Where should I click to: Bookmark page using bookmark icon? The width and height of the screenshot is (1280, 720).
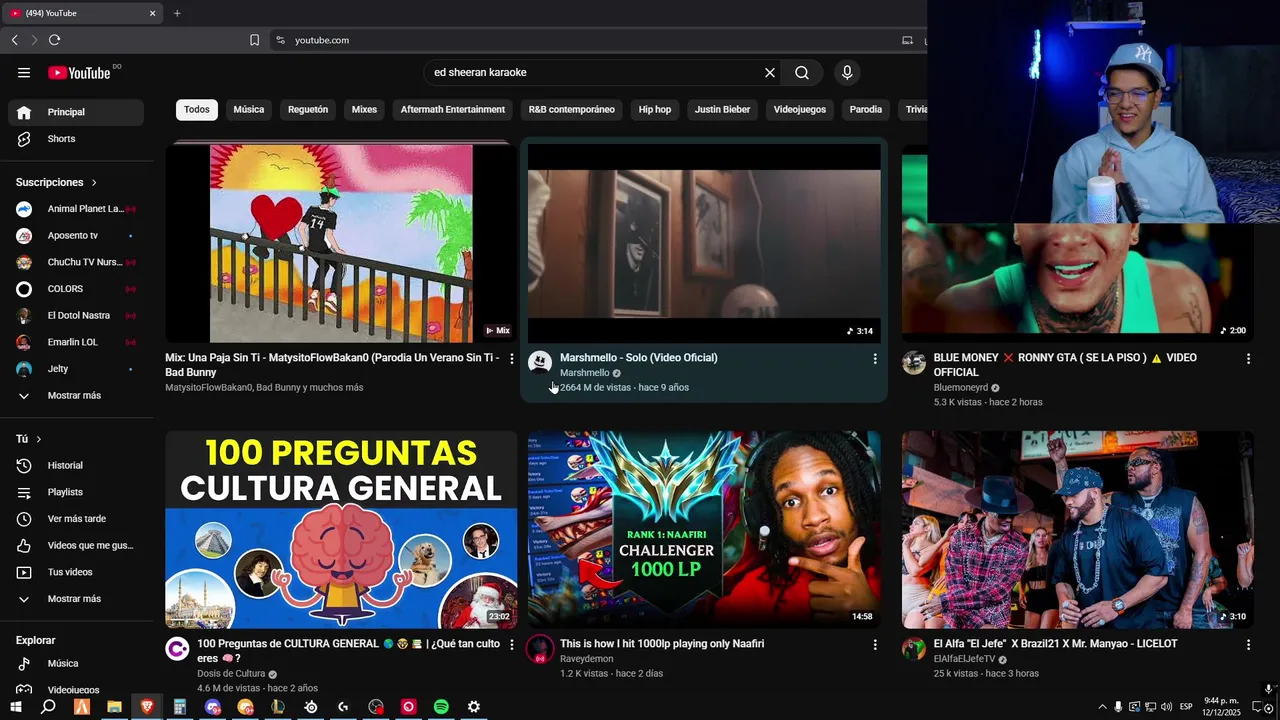tap(254, 40)
